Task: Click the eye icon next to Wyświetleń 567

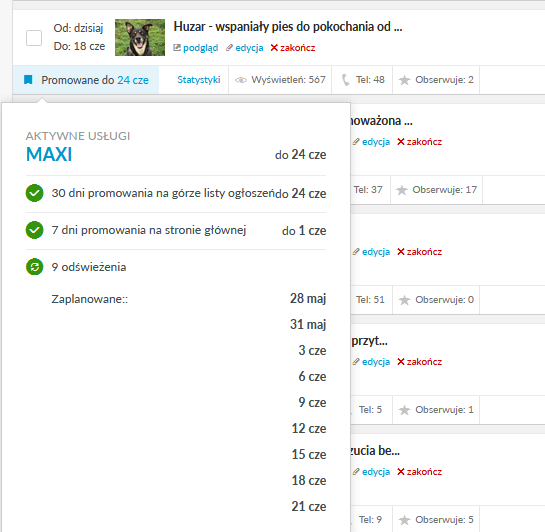Action: [241, 80]
